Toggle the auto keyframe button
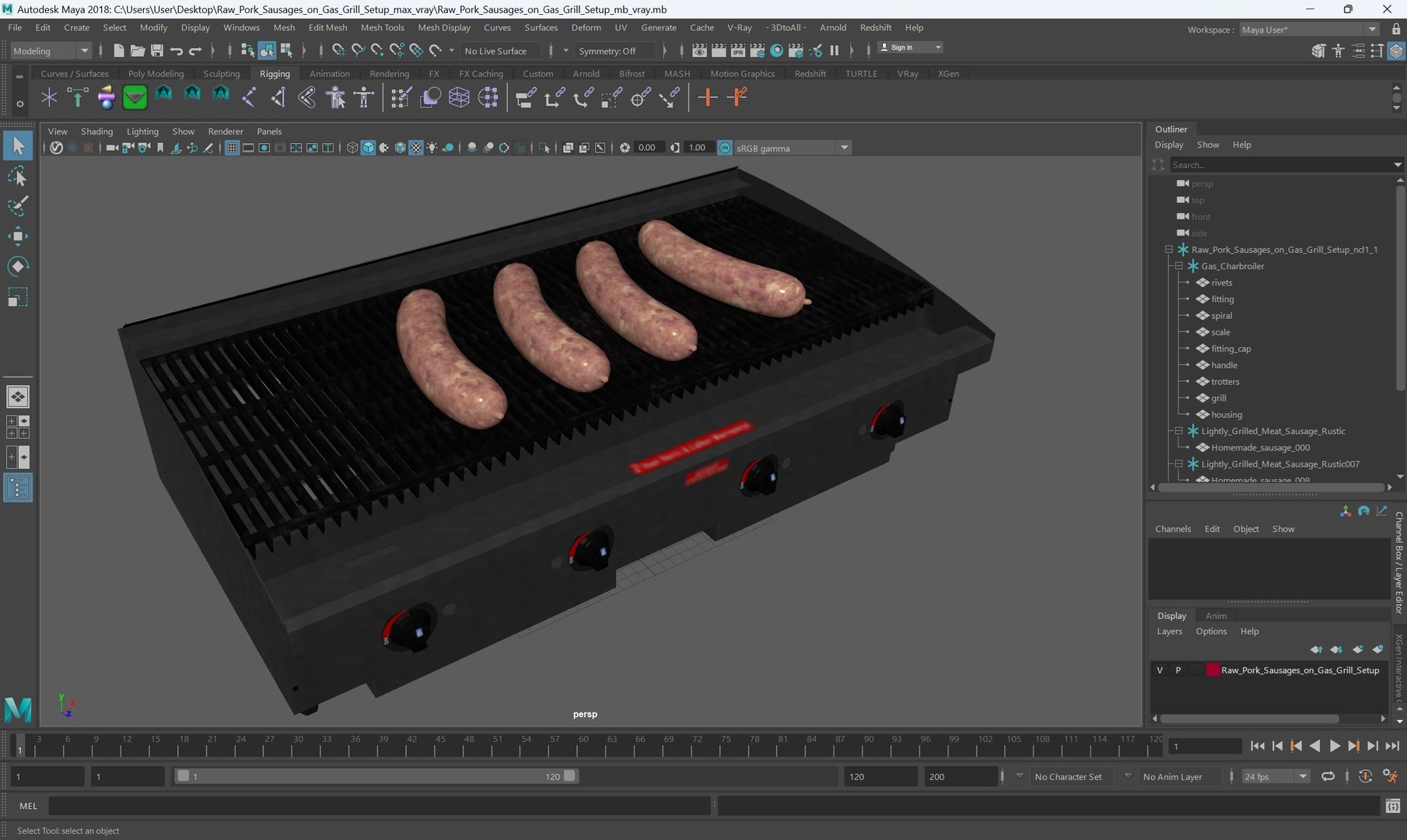The image size is (1407, 840). pyautogui.click(x=1365, y=776)
